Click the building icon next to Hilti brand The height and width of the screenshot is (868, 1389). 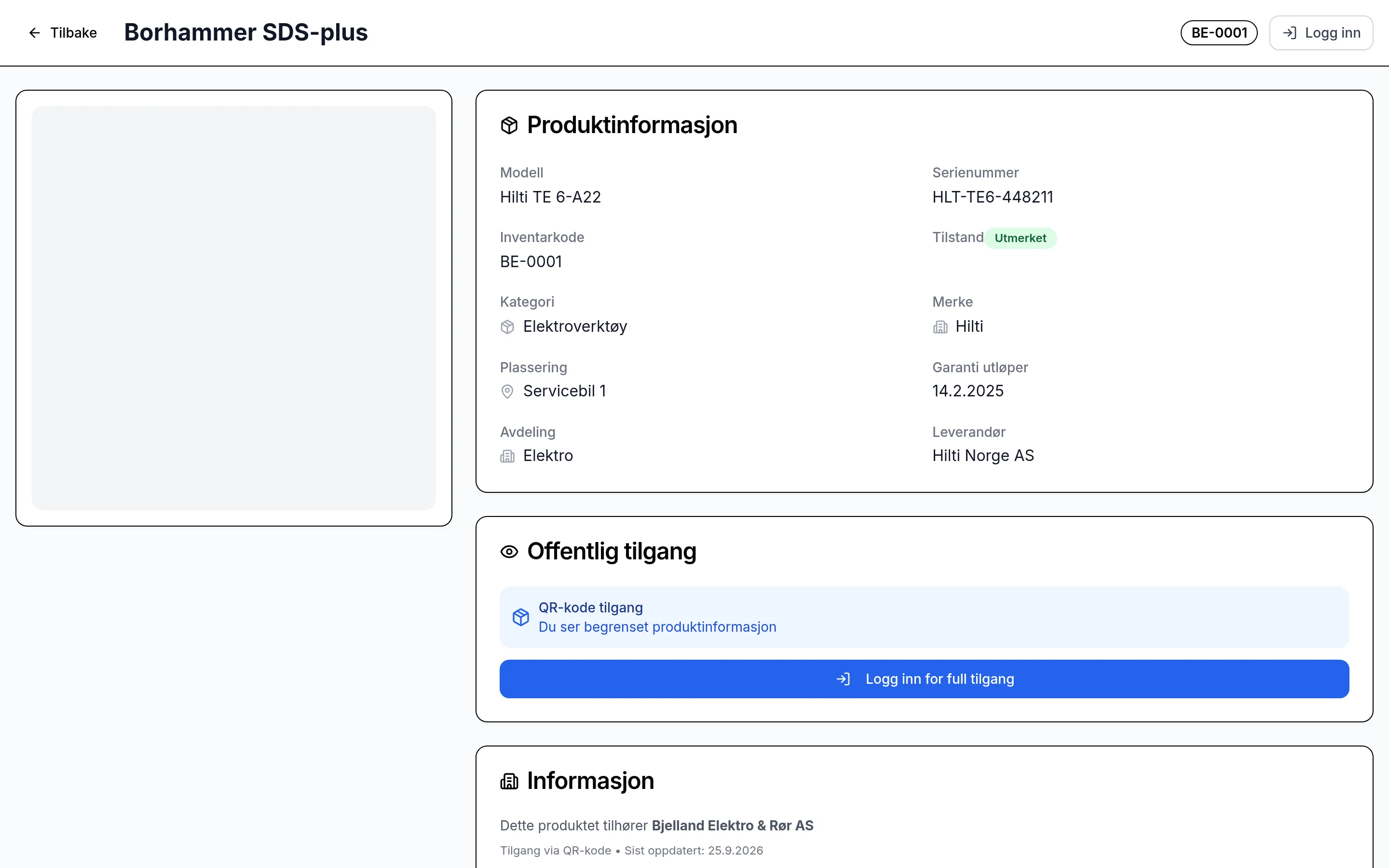940,326
